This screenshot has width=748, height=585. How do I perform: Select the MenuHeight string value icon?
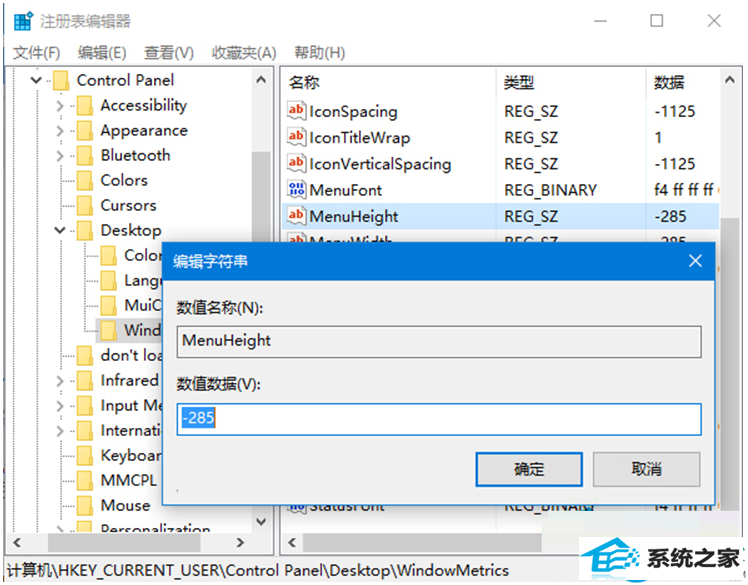[x=296, y=216]
